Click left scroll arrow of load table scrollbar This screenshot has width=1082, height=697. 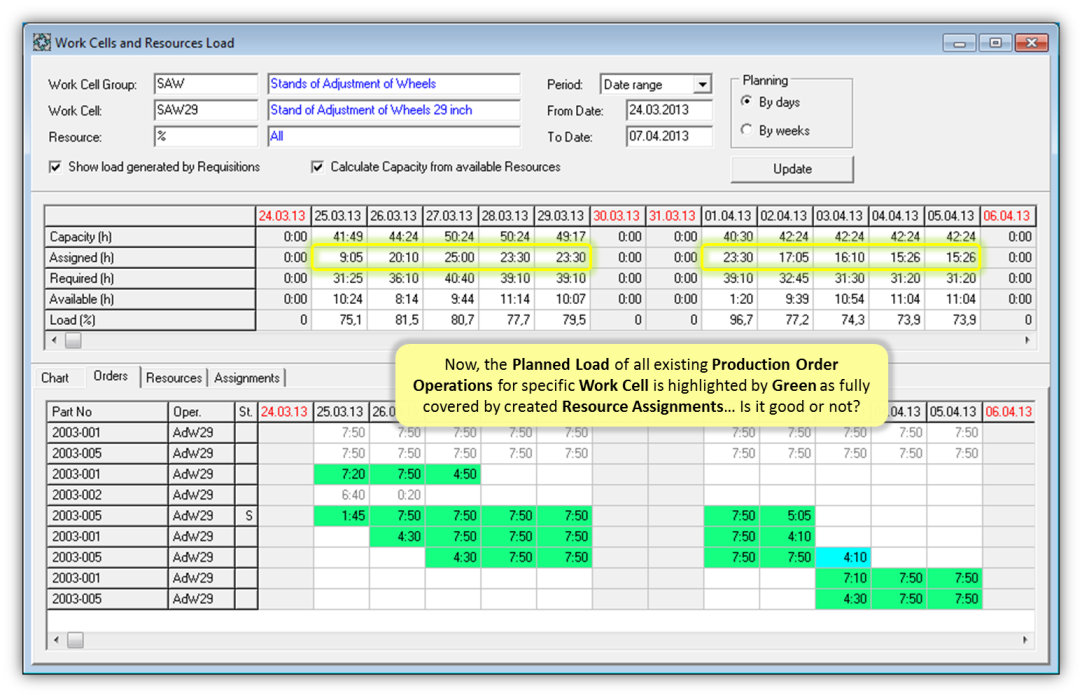pyautogui.click(x=55, y=340)
